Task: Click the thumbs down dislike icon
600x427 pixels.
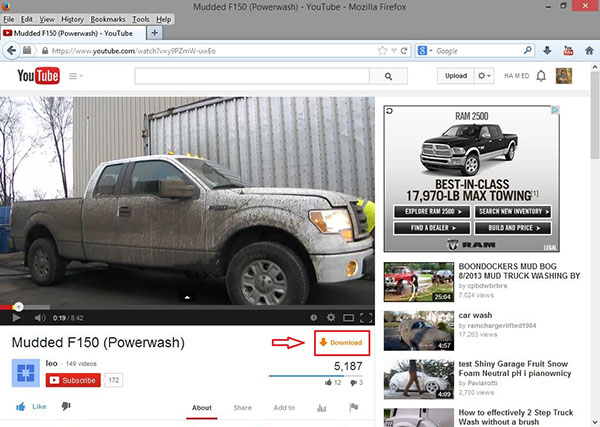Action: click(x=66, y=406)
